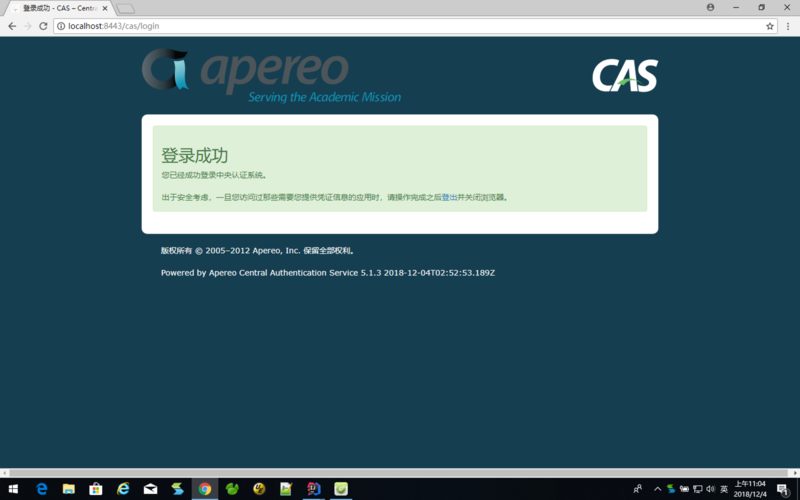Click the green-blue S icon in the taskbar

pyautogui.click(x=178, y=489)
